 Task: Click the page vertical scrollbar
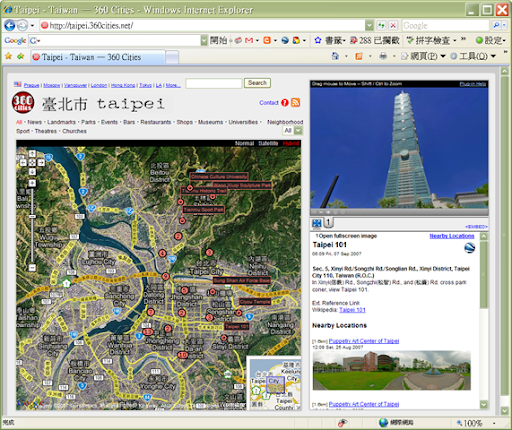[505, 235]
